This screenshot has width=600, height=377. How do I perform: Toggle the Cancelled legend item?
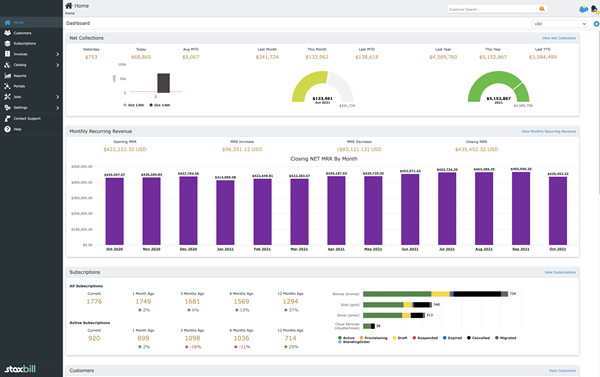(x=478, y=338)
